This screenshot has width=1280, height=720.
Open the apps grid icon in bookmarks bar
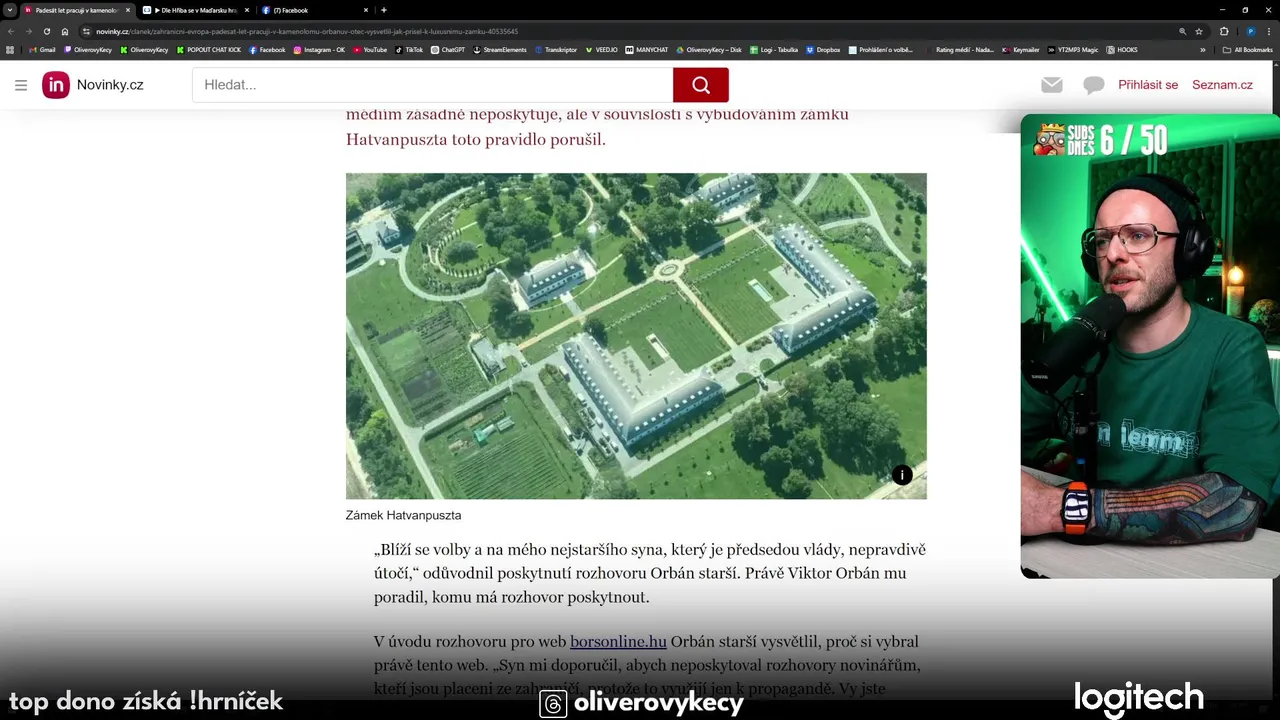pos(10,49)
